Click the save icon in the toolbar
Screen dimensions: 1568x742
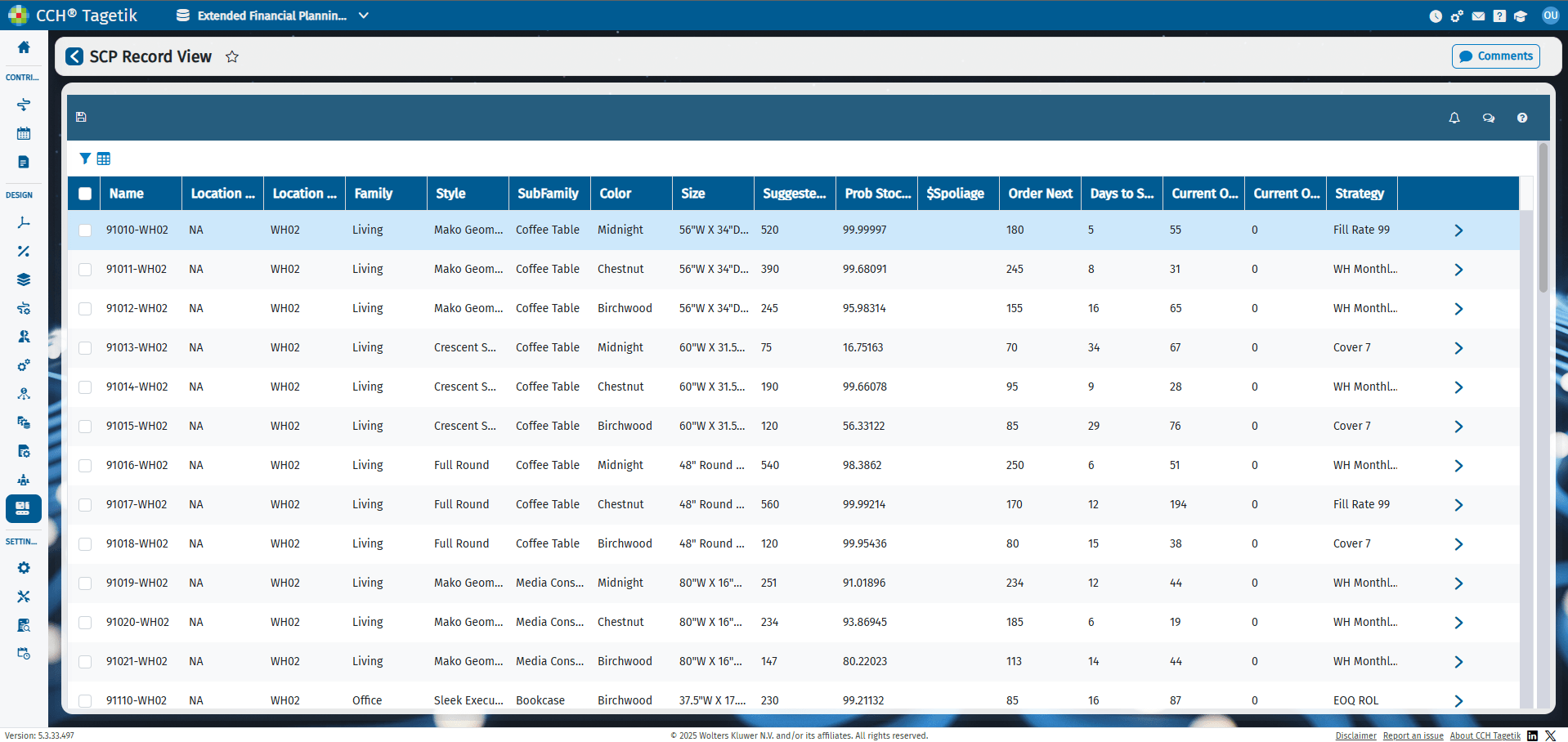click(x=81, y=117)
